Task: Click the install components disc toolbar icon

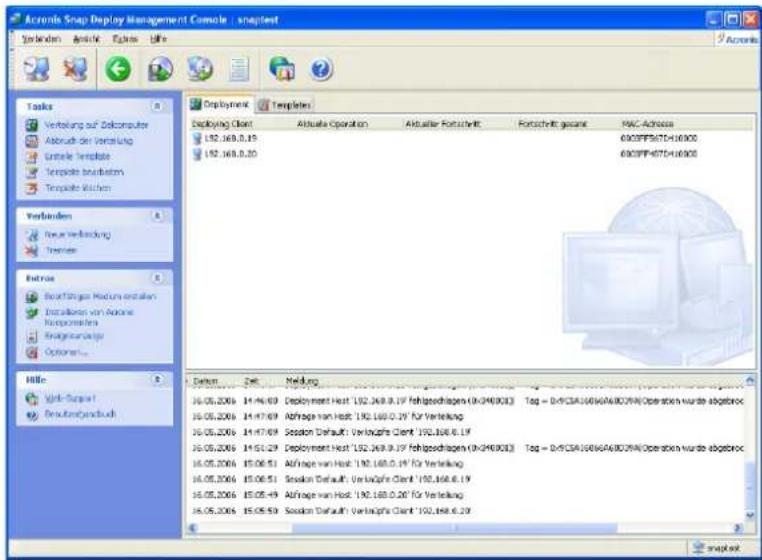Action: (200, 69)
